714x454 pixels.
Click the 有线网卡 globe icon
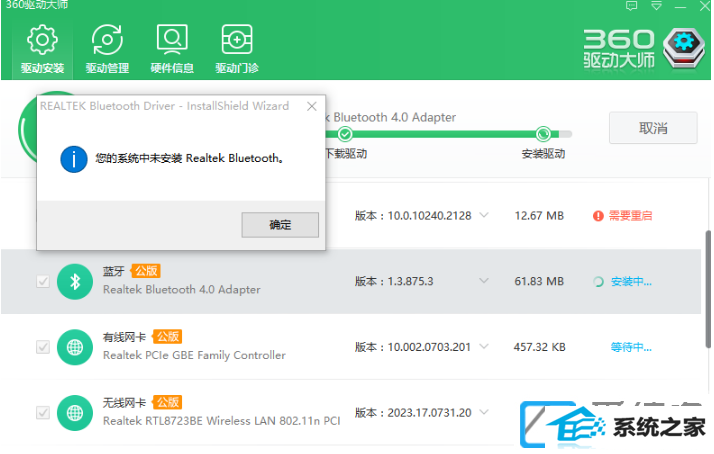tap(75, 347)
